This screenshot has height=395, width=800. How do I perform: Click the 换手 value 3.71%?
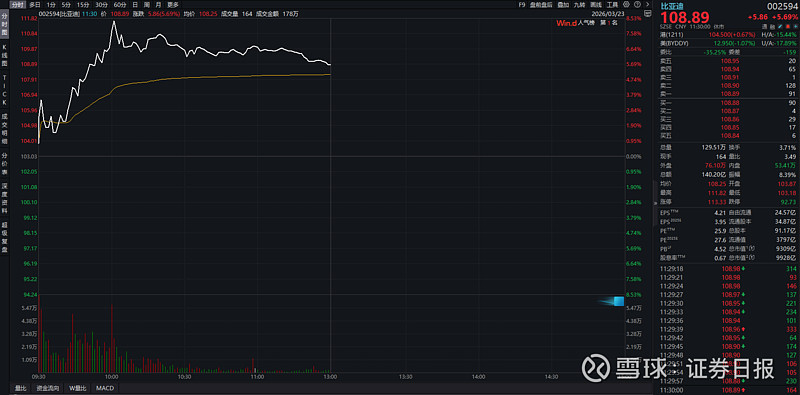pos(789,146)
